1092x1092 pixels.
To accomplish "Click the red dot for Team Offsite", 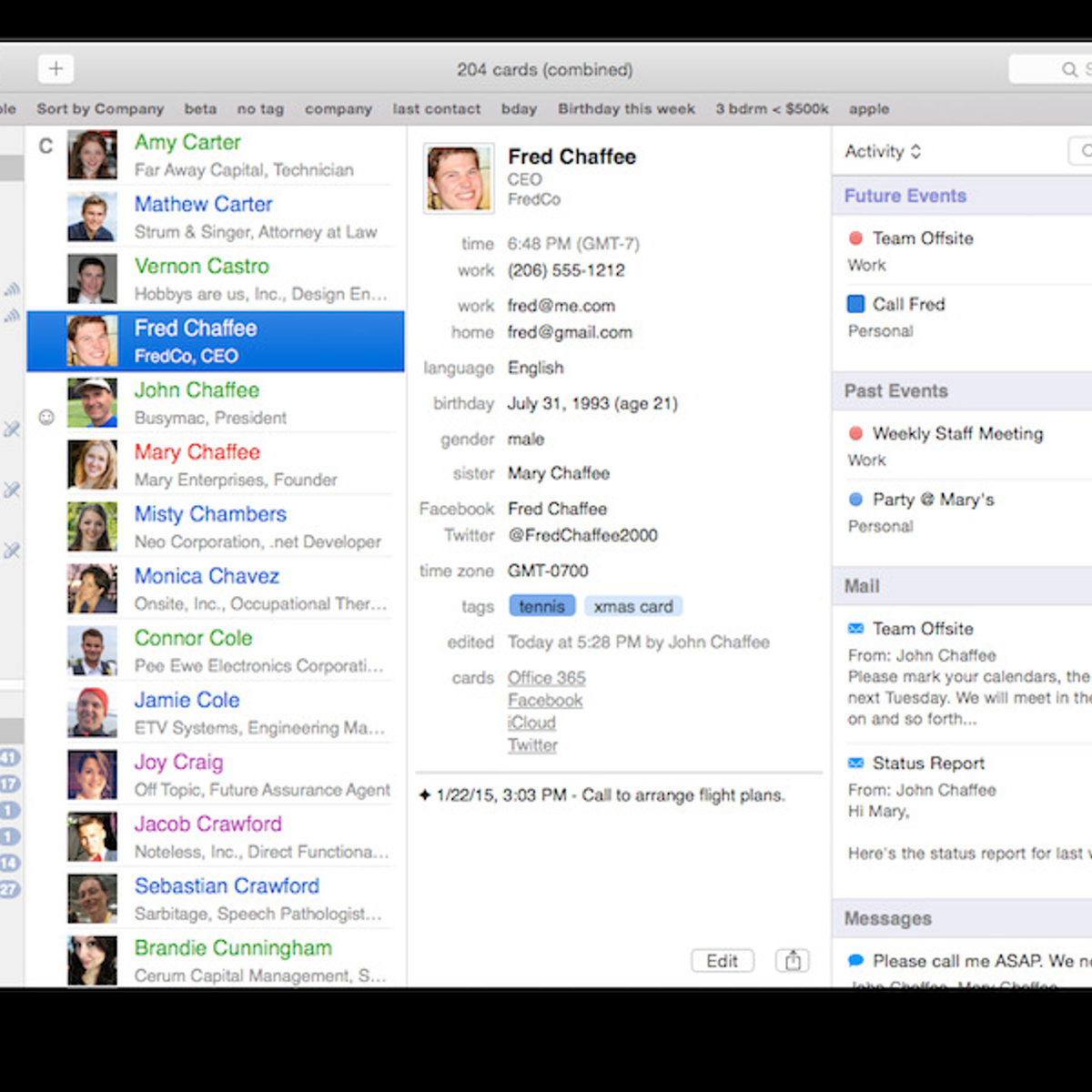I will coord(855,238).
